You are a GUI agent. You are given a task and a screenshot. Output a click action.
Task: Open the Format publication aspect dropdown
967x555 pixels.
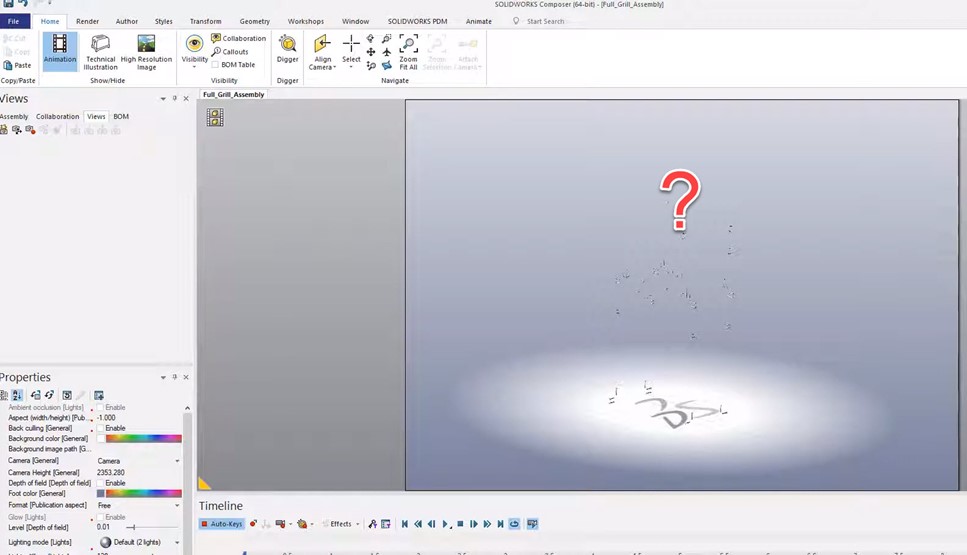[x=177, y=506]
